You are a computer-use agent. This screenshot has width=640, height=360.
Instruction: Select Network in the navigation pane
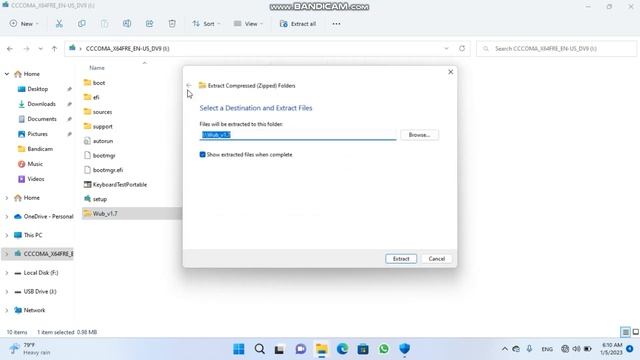point(34,310)
